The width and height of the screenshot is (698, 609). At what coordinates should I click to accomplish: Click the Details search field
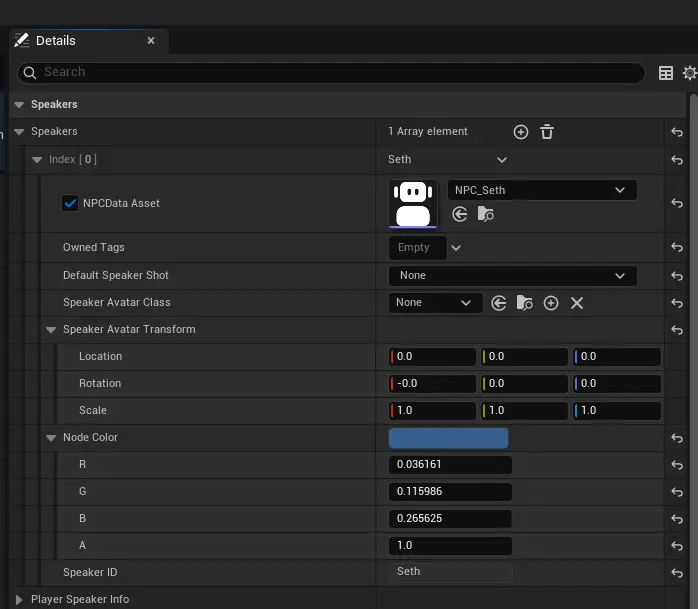coord(331,73)
